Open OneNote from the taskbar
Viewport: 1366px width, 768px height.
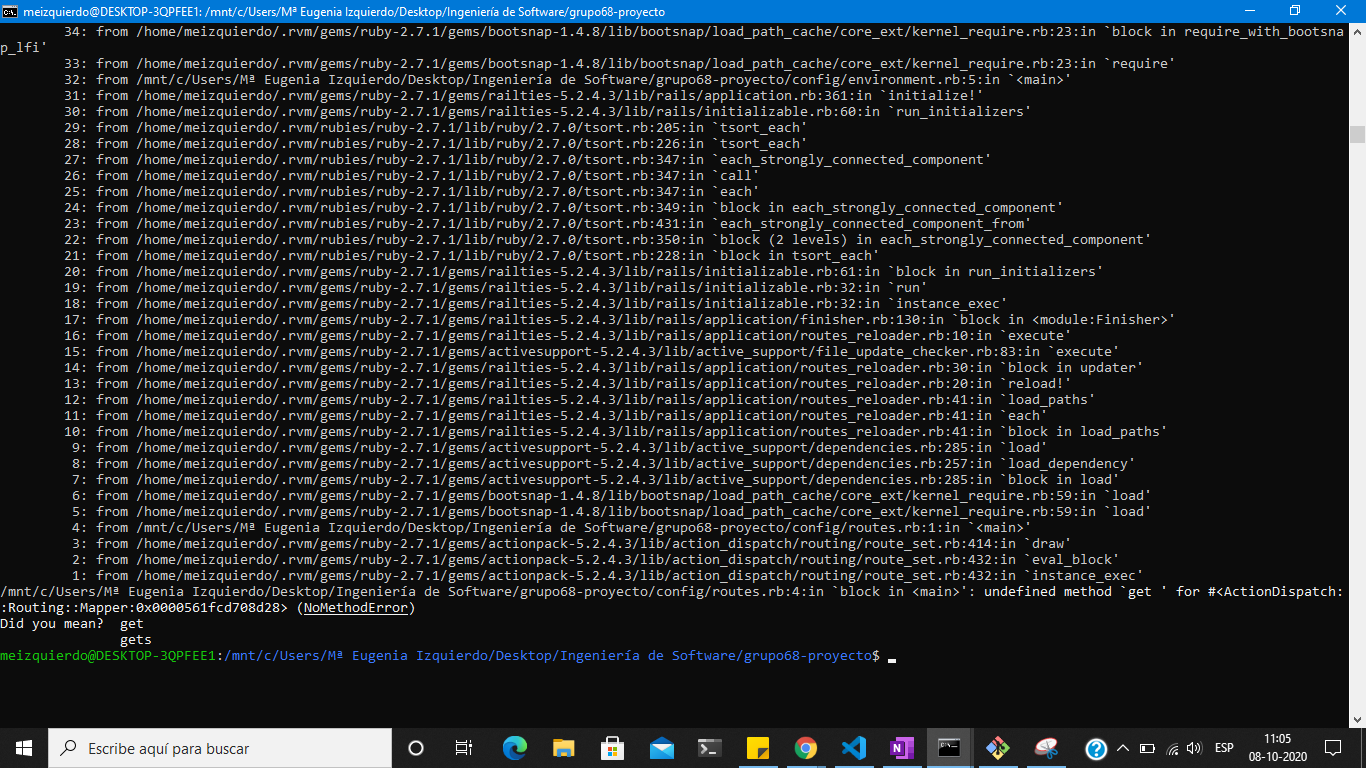[x=900, y=747]
